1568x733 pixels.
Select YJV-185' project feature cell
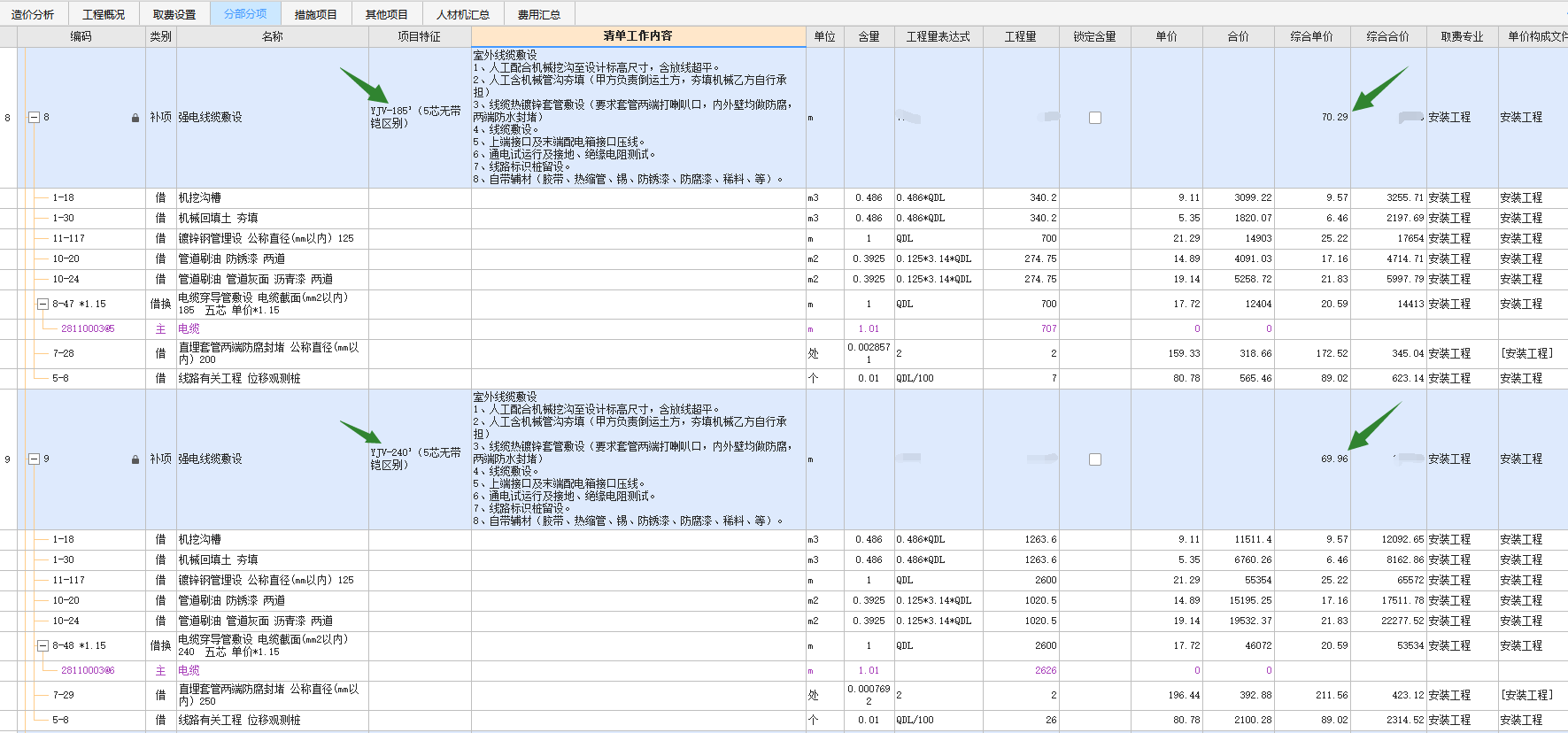[420, 117]
